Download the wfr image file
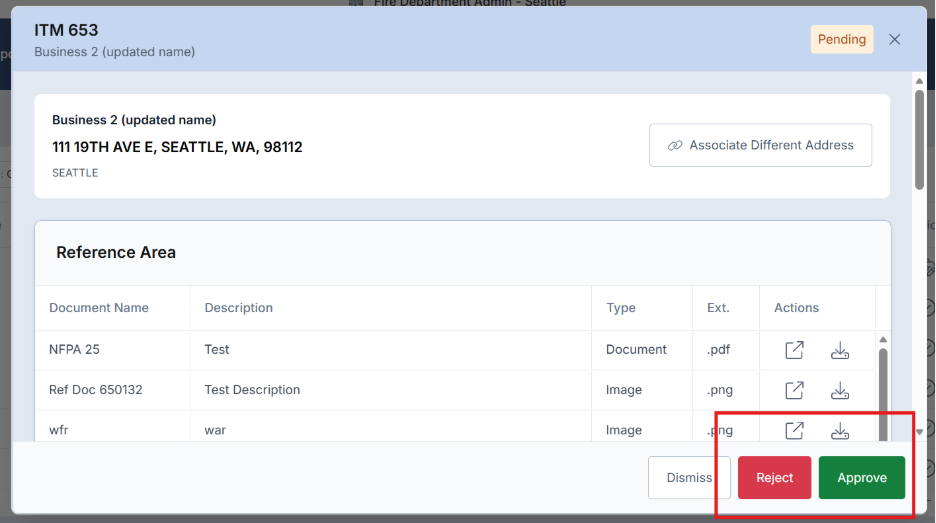 tap(840, 430)
